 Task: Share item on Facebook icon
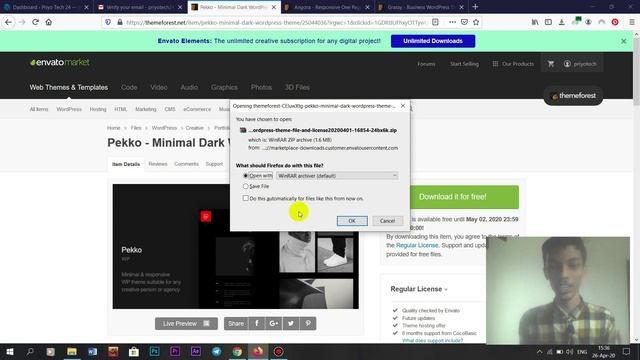click(257, 323)
